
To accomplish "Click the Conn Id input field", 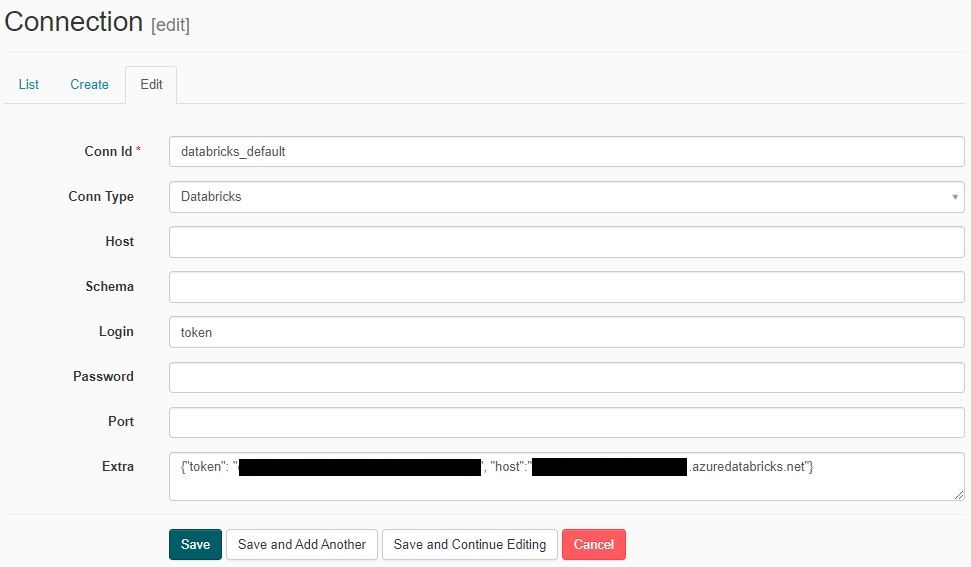I will [x=567, y=152].
